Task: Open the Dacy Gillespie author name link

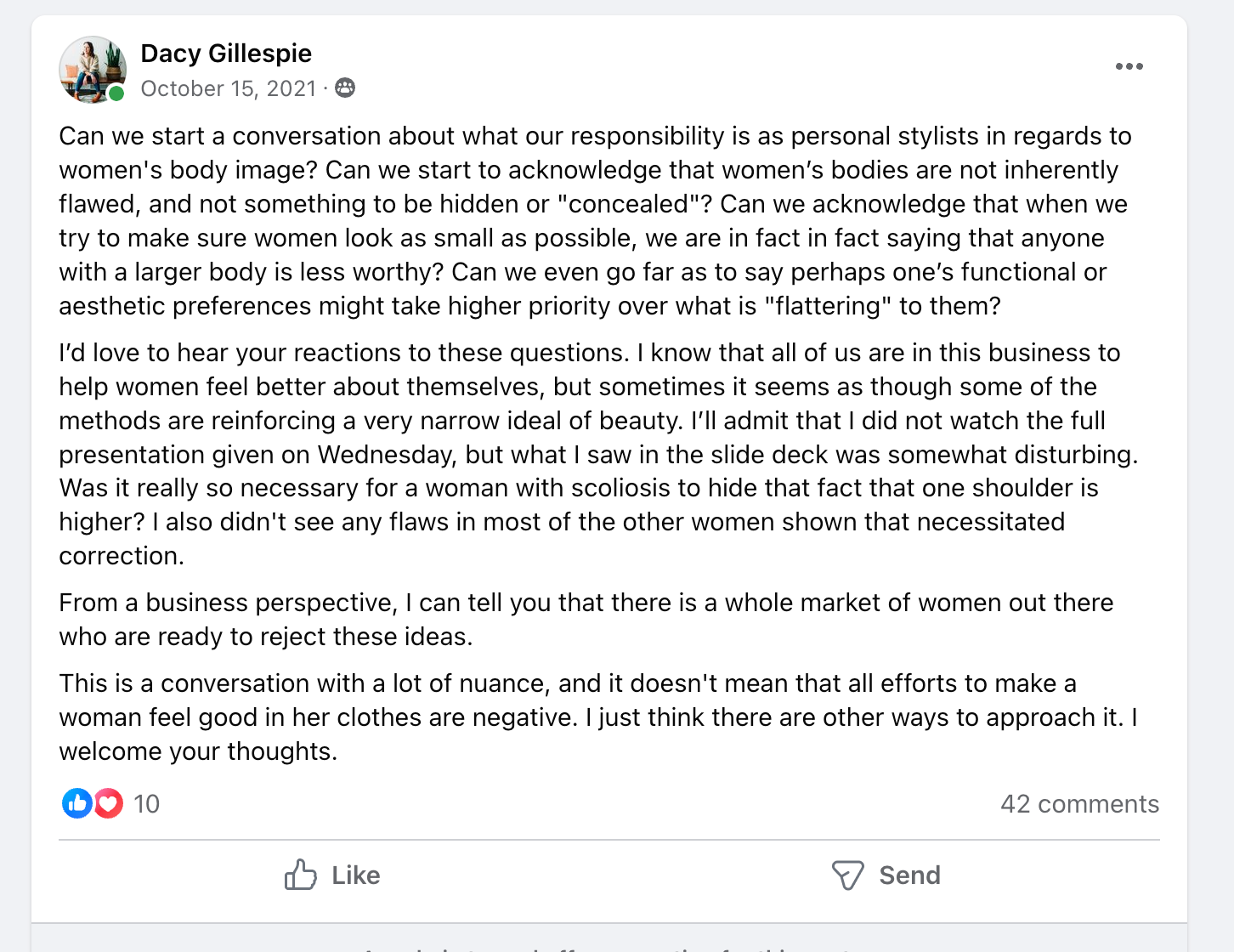Action: 226,54
